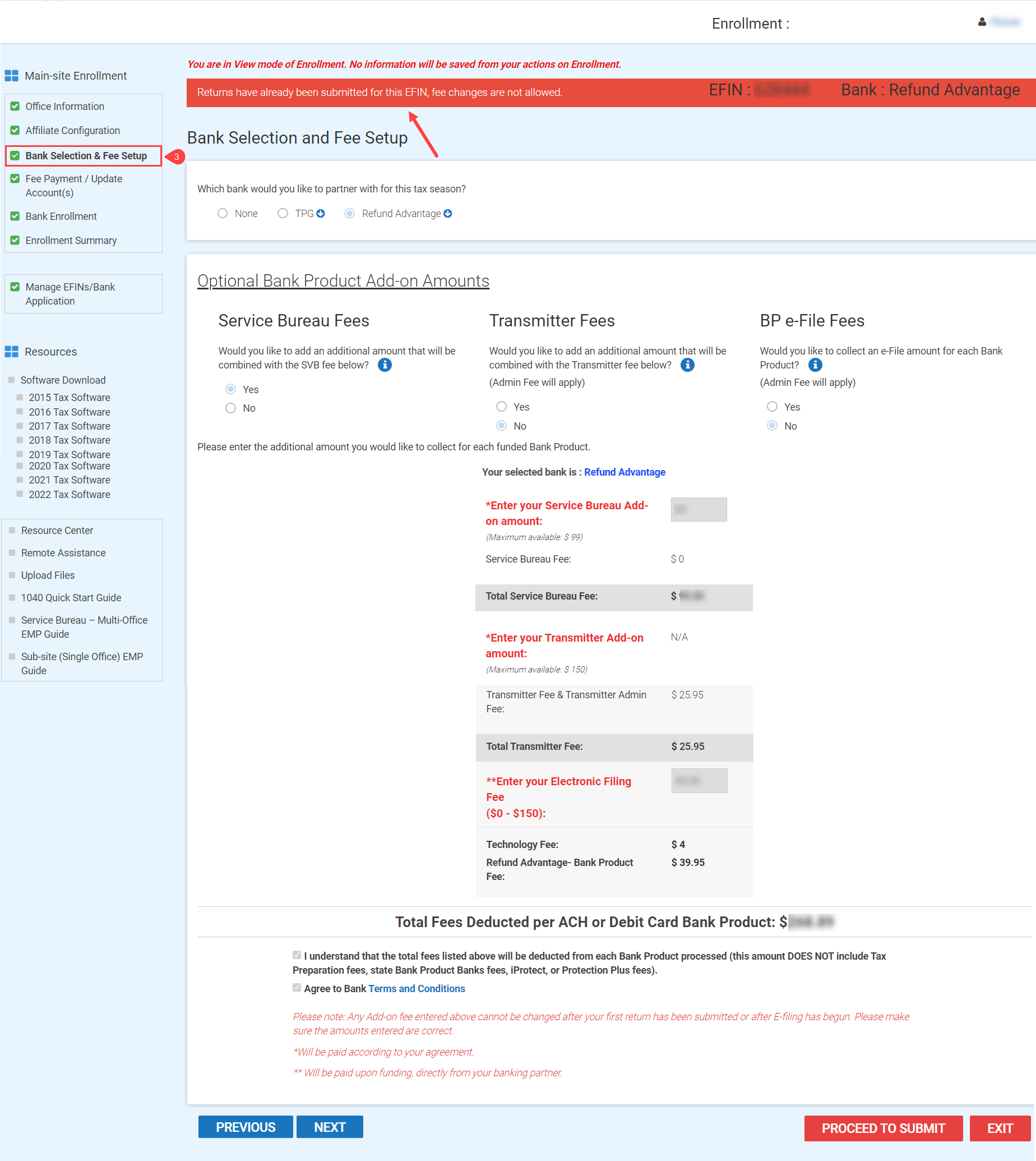Image resolution: width=1036 pixels, height=1161 pixels.
Task: Tick the Agree to Bank Terms checkbox
Action: click(297, 988)
